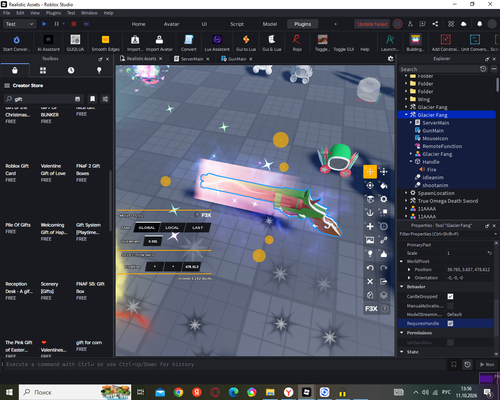Open the File menu
500x400 pixels.
tap(6, 13)
